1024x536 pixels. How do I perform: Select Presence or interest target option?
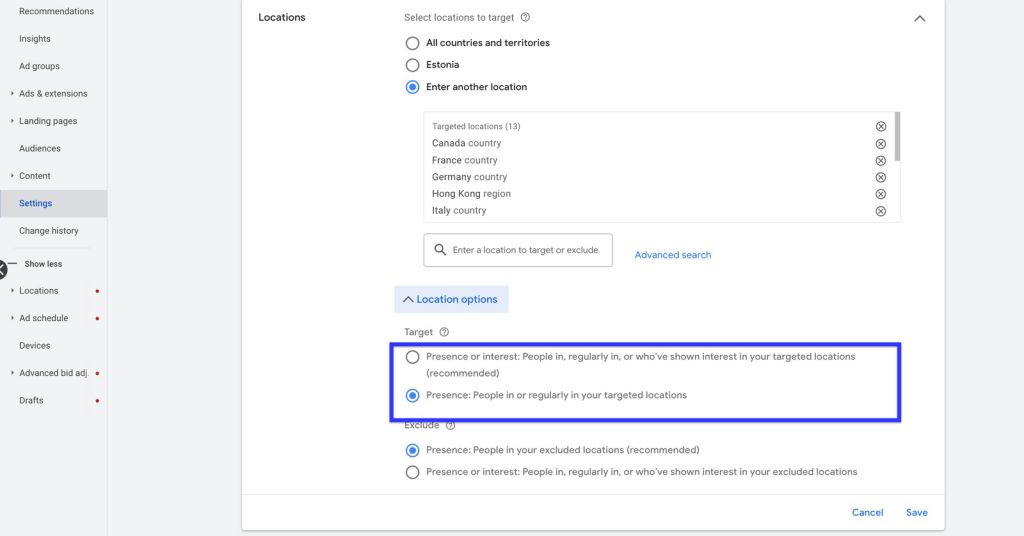[x=412, y=357]
